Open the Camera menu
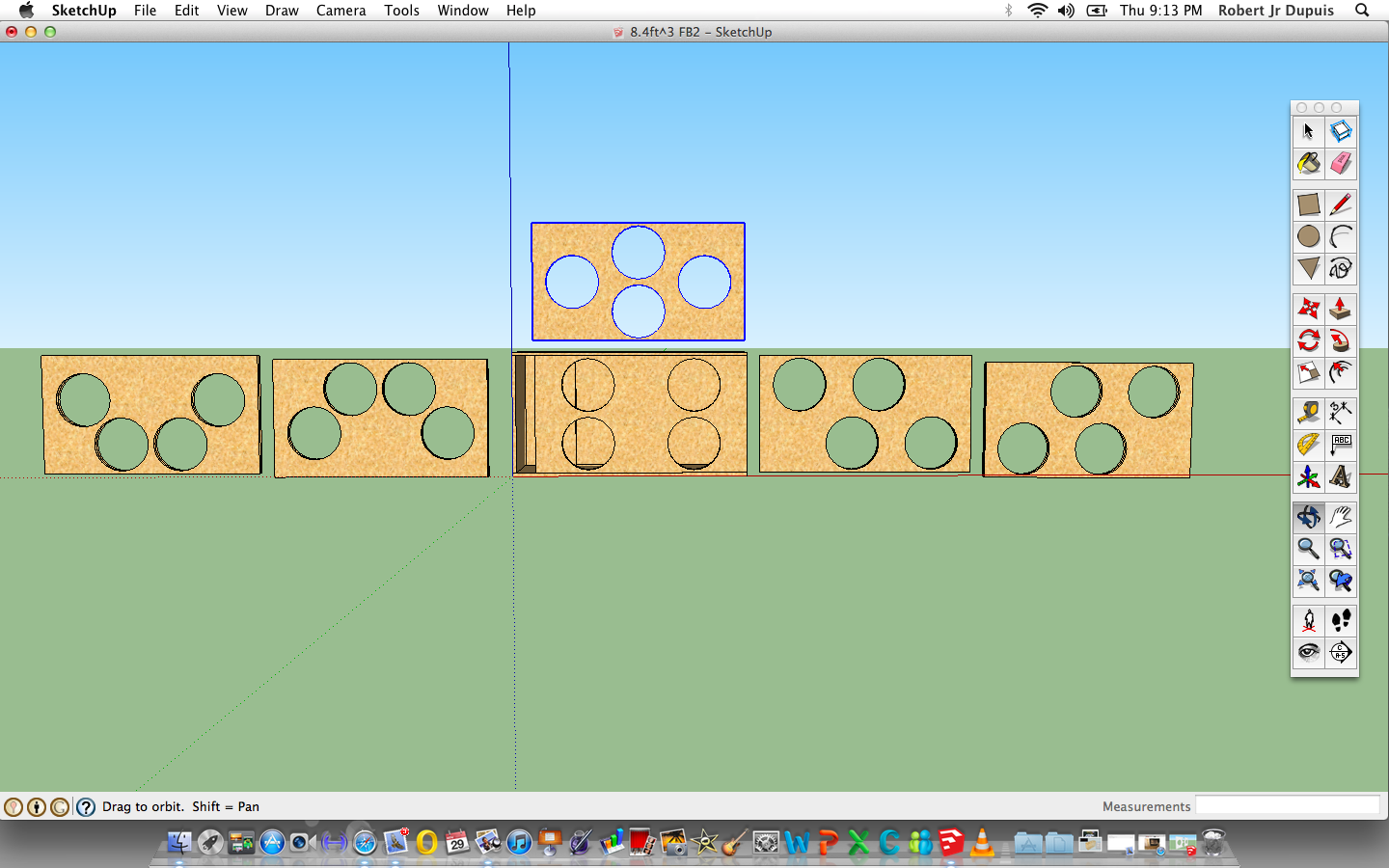Viewport: 1389px width, 868px height. (340, 11)
